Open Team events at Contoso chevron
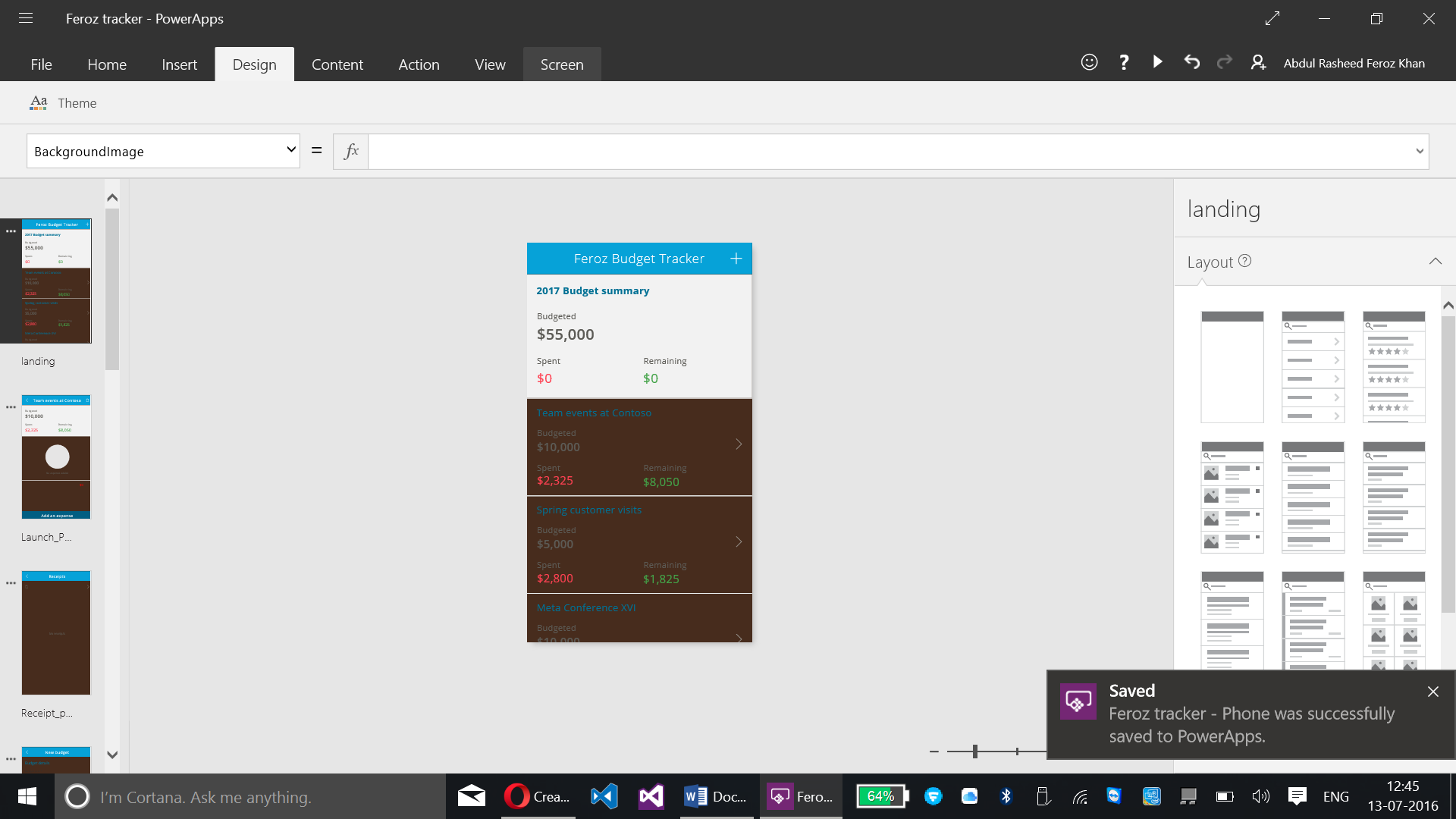 [739, 444]
